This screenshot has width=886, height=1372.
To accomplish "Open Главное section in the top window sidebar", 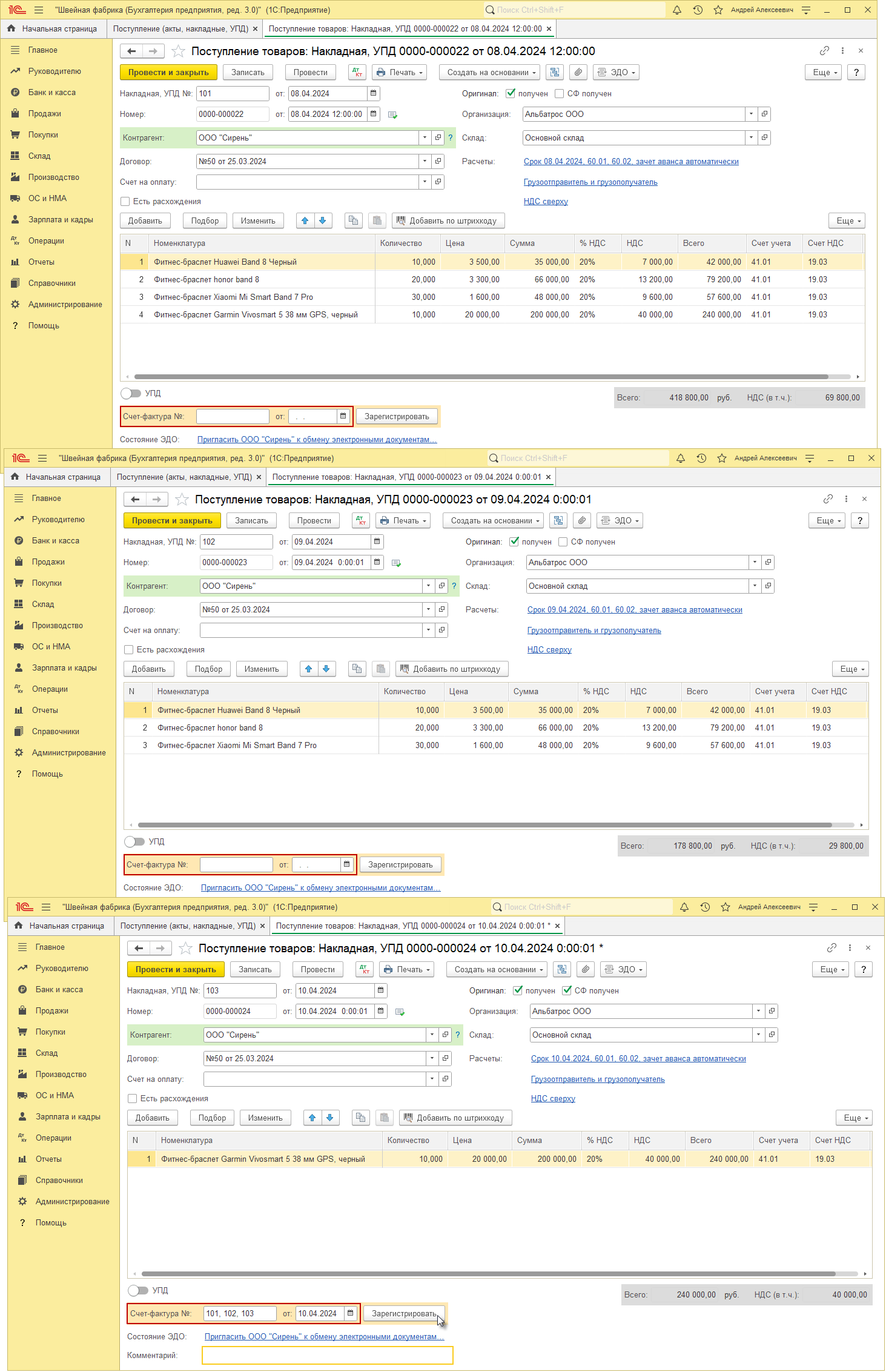I will pos(42,50).
